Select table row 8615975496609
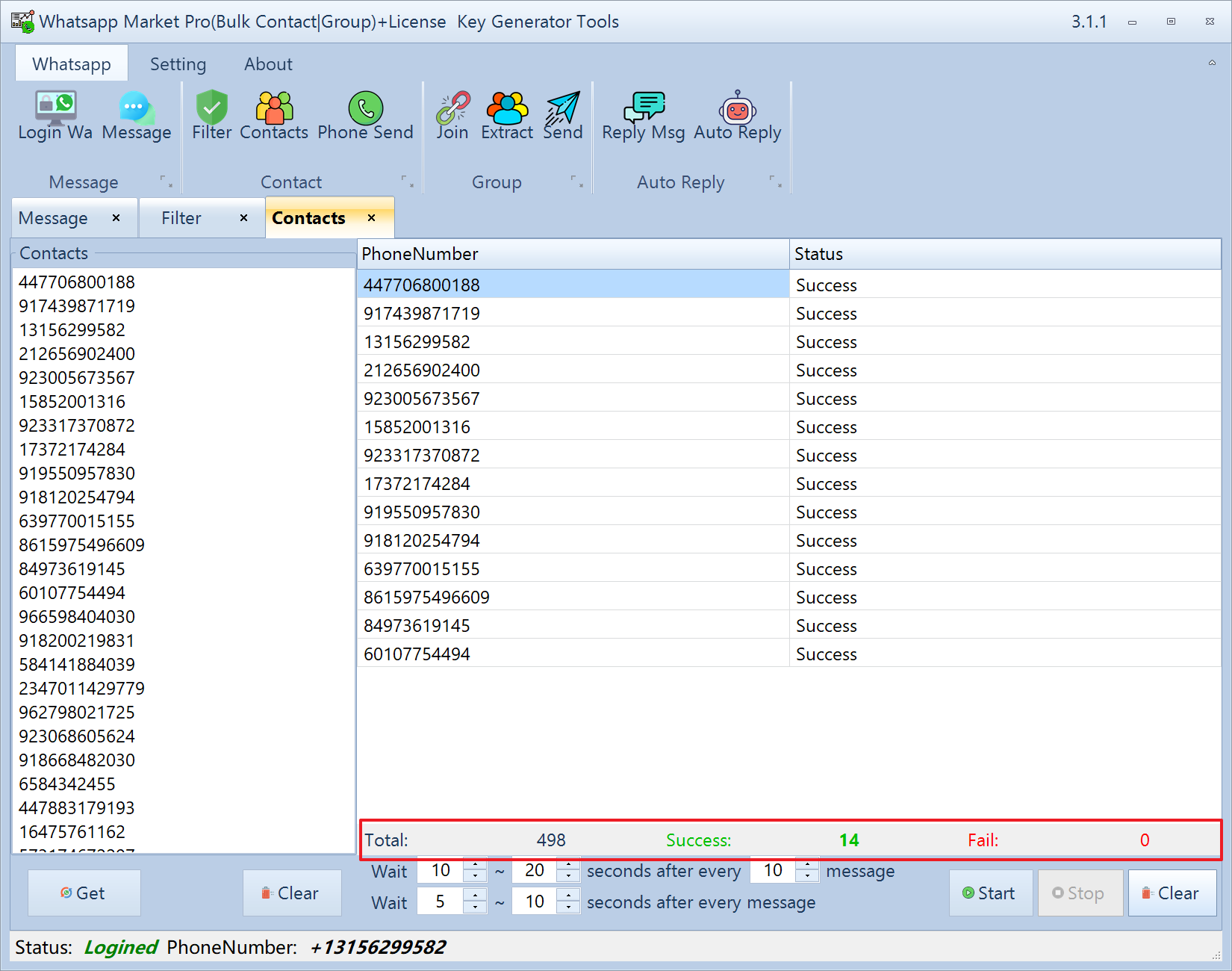Viewport: 1232px width, 971px height. (789, 597)
